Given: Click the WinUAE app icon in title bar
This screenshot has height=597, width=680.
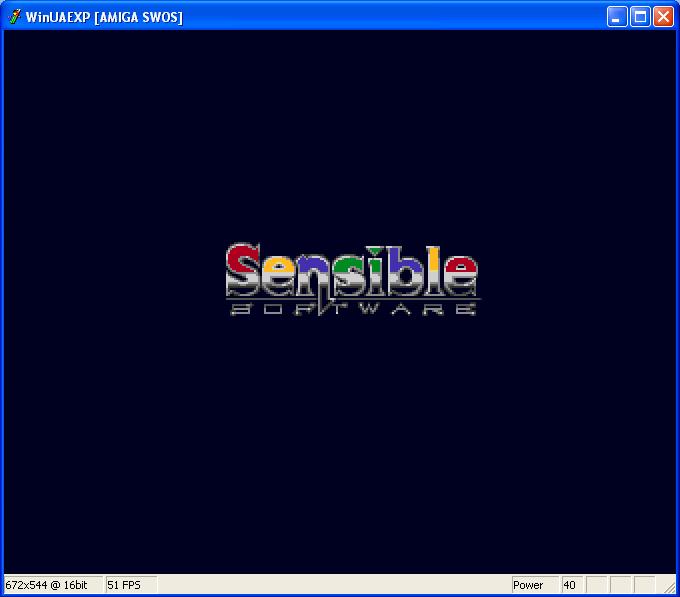Looking at the screenshot, I should 15,17.
